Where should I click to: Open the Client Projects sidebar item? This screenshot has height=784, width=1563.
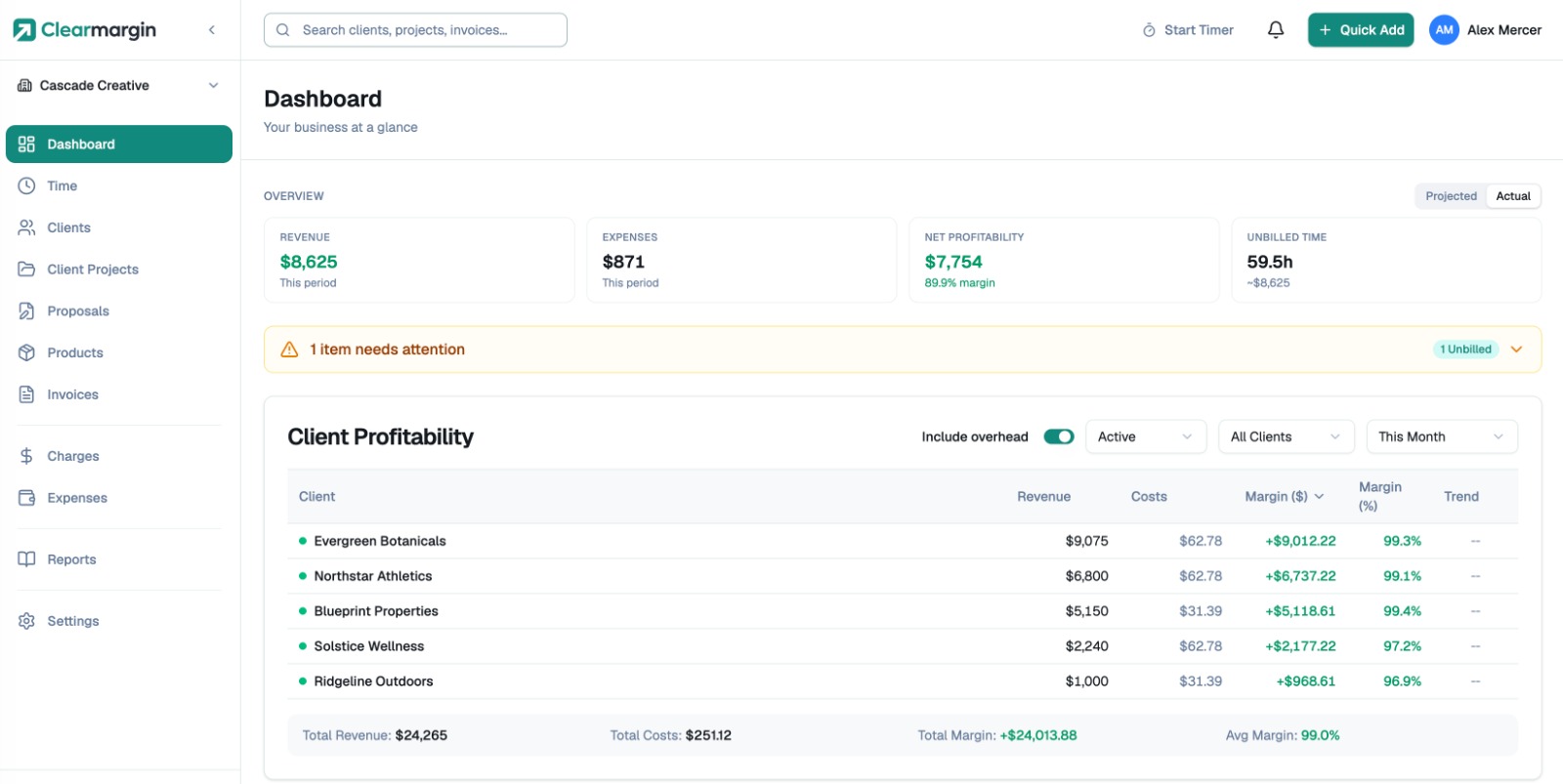93,269
